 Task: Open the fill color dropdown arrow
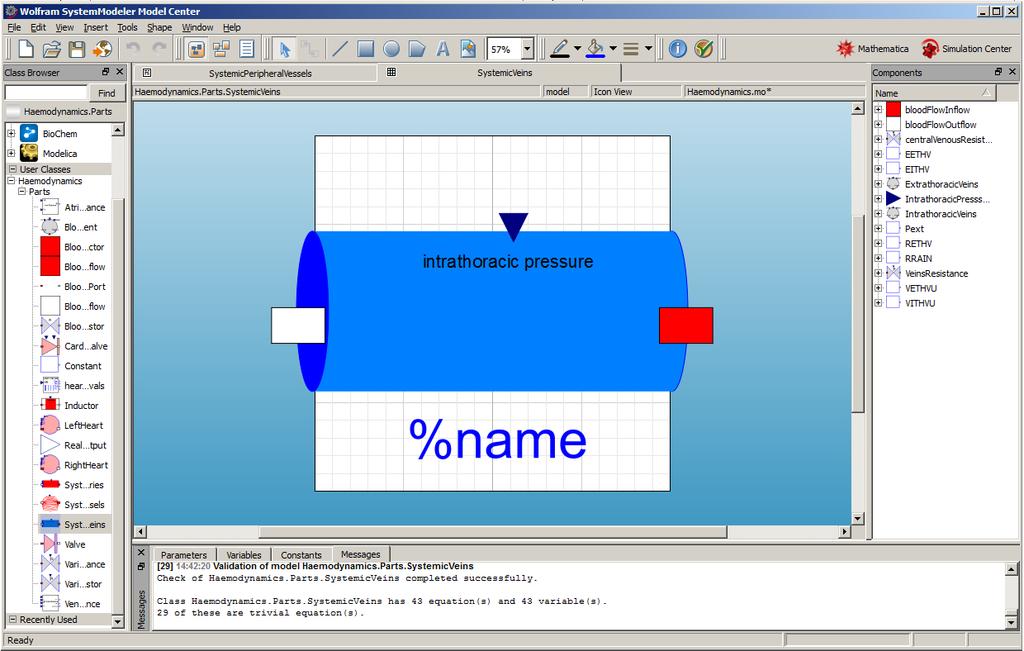click(613, 48)
